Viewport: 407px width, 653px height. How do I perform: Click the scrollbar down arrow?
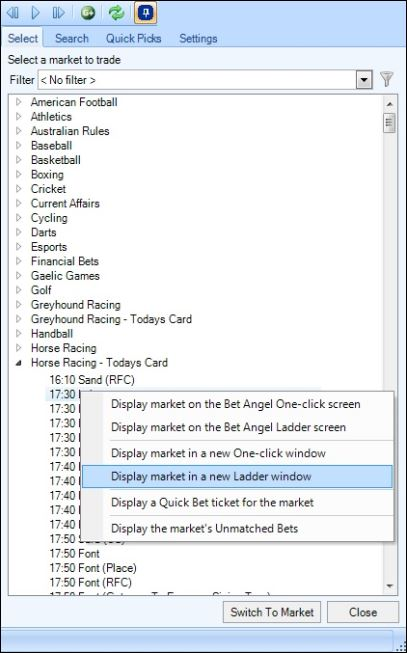click(x=390, y=586)
